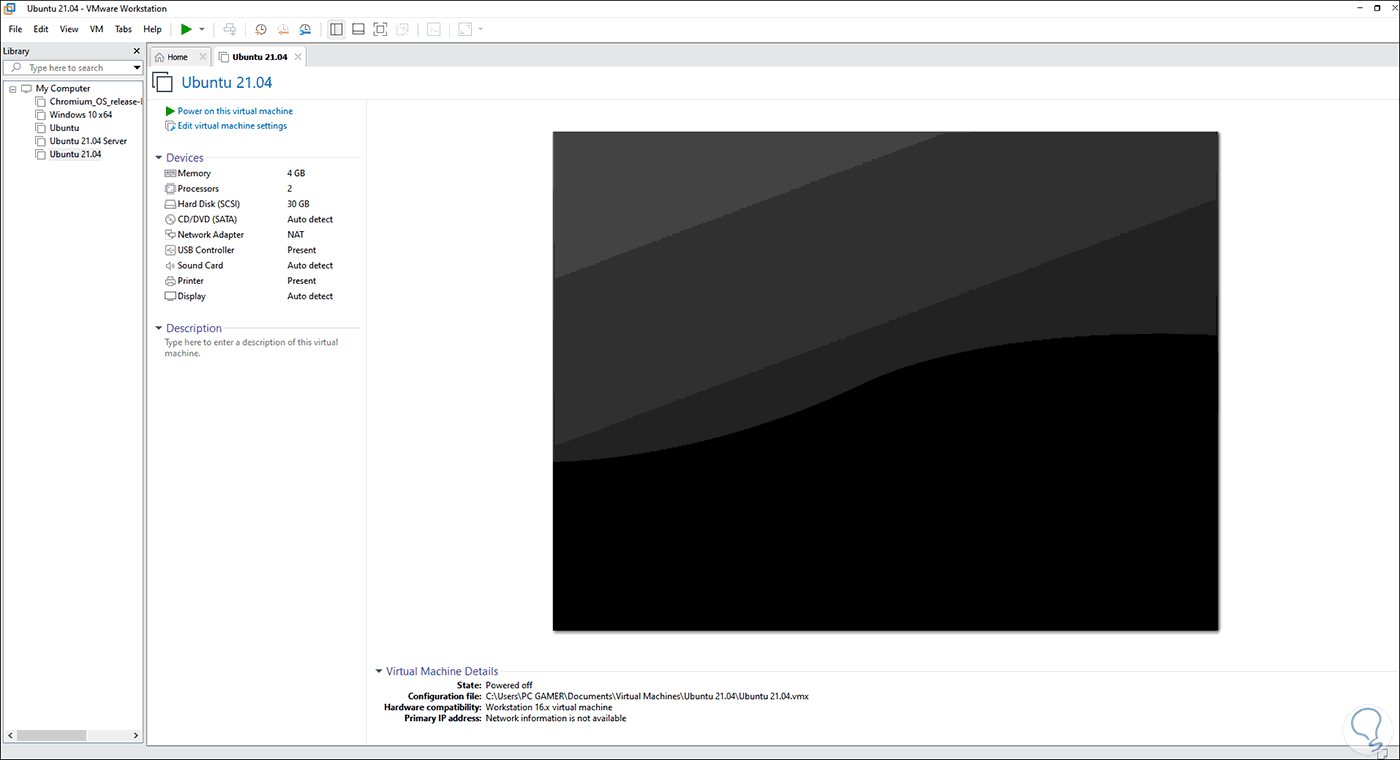Click the Stretch Guest toolbar icon

[465, 29]
